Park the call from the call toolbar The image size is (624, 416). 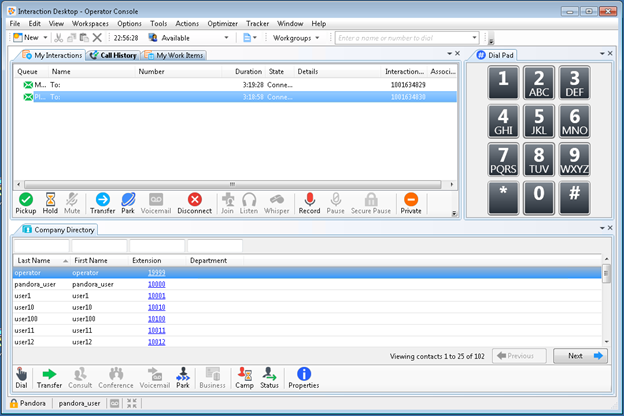[x=128, y=203]
